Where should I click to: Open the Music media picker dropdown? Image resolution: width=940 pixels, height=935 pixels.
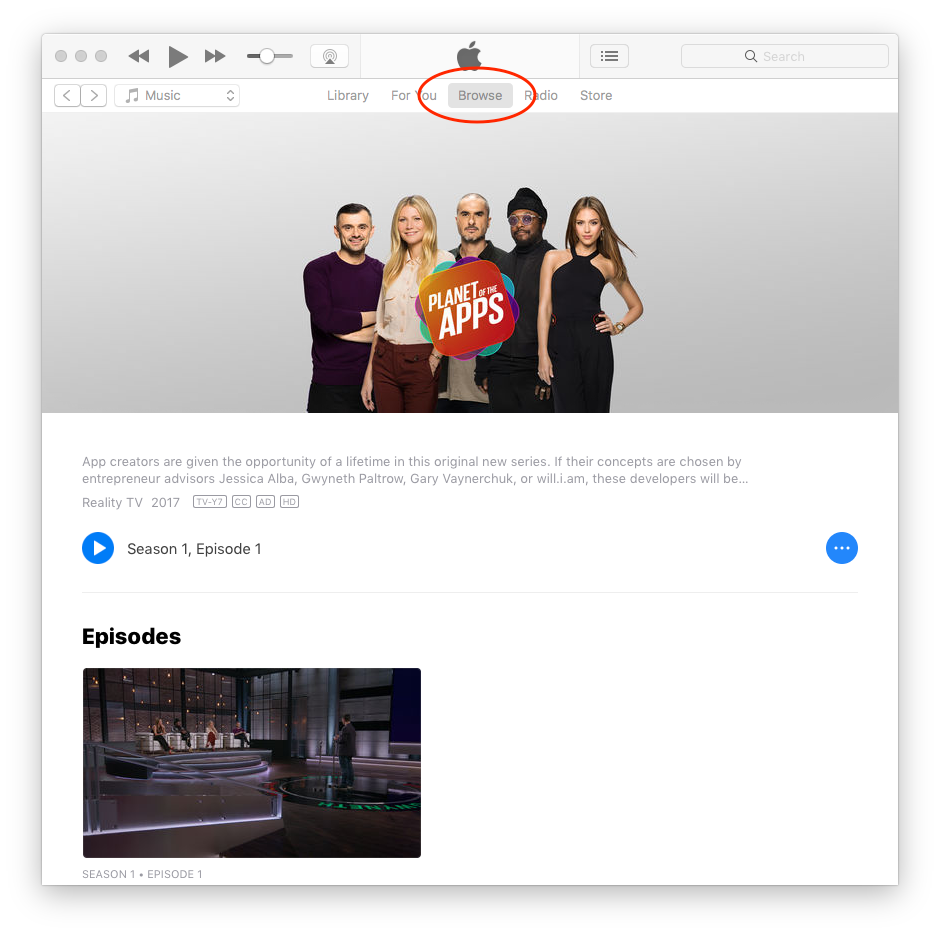(177, 95)
